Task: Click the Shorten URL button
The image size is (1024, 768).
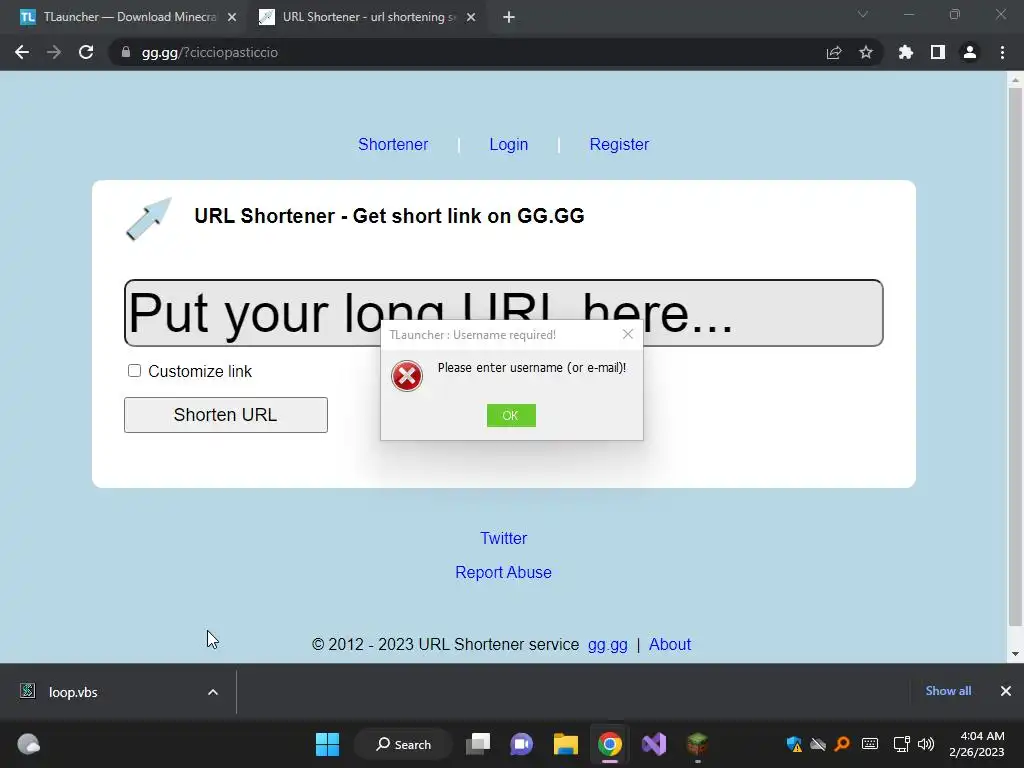Action: [x=226, y=415]
